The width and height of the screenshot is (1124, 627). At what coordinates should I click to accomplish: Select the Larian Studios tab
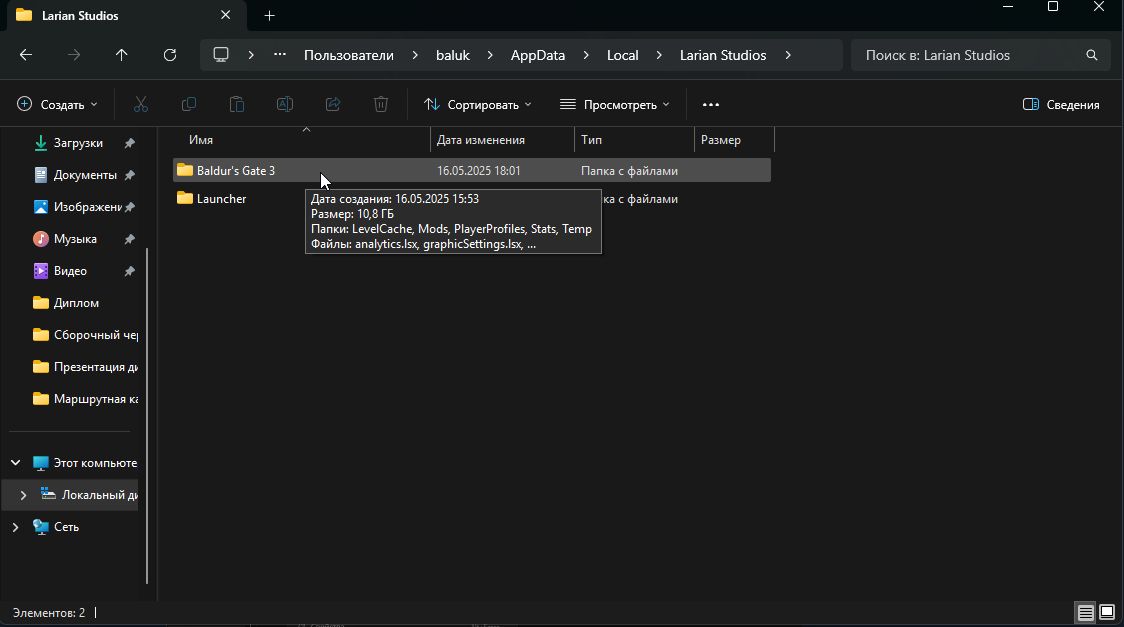(x=126, y=16)
